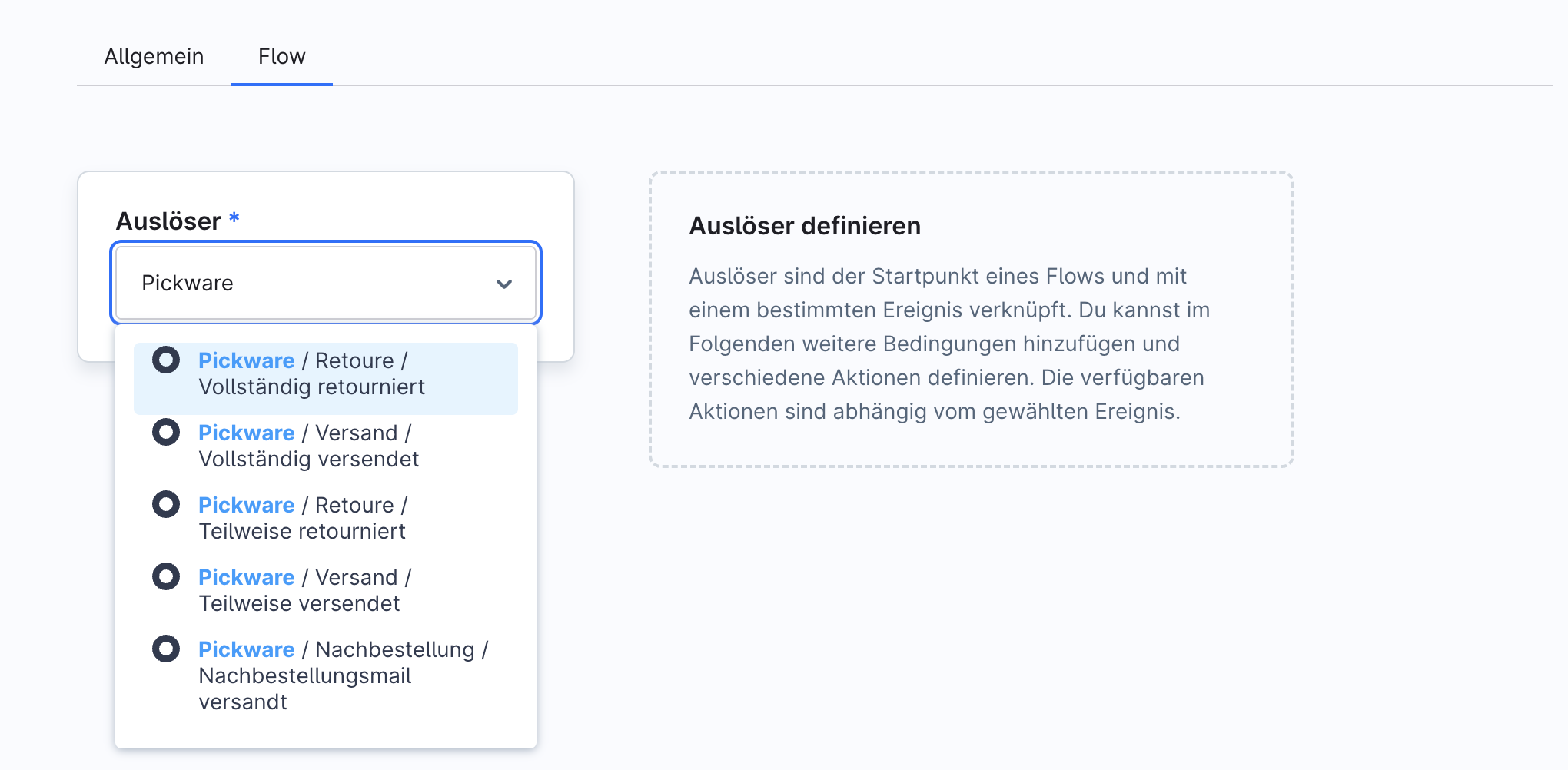Click the radio icon beside 'Nachbestellungsmail versandt'

pyautogui.click(x=164, y=649)
